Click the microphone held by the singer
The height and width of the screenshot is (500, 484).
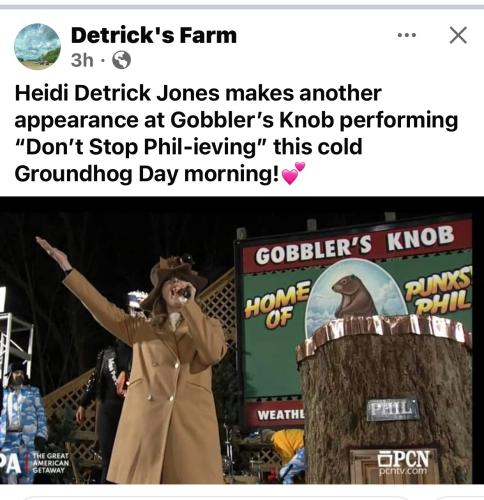184,293
